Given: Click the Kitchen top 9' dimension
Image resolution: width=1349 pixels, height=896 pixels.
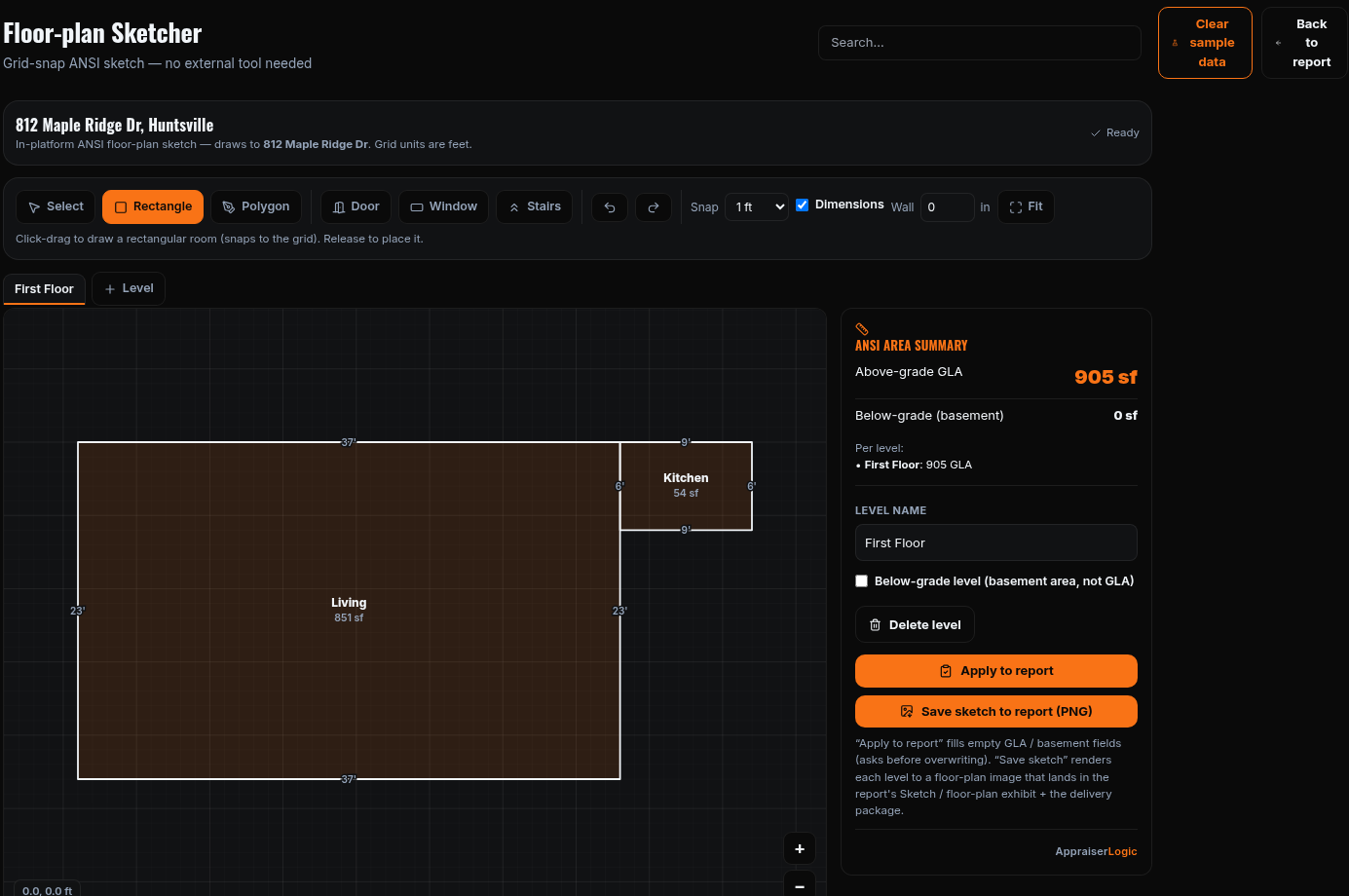Looking at the screenshot, I should (x=686, y=442).
